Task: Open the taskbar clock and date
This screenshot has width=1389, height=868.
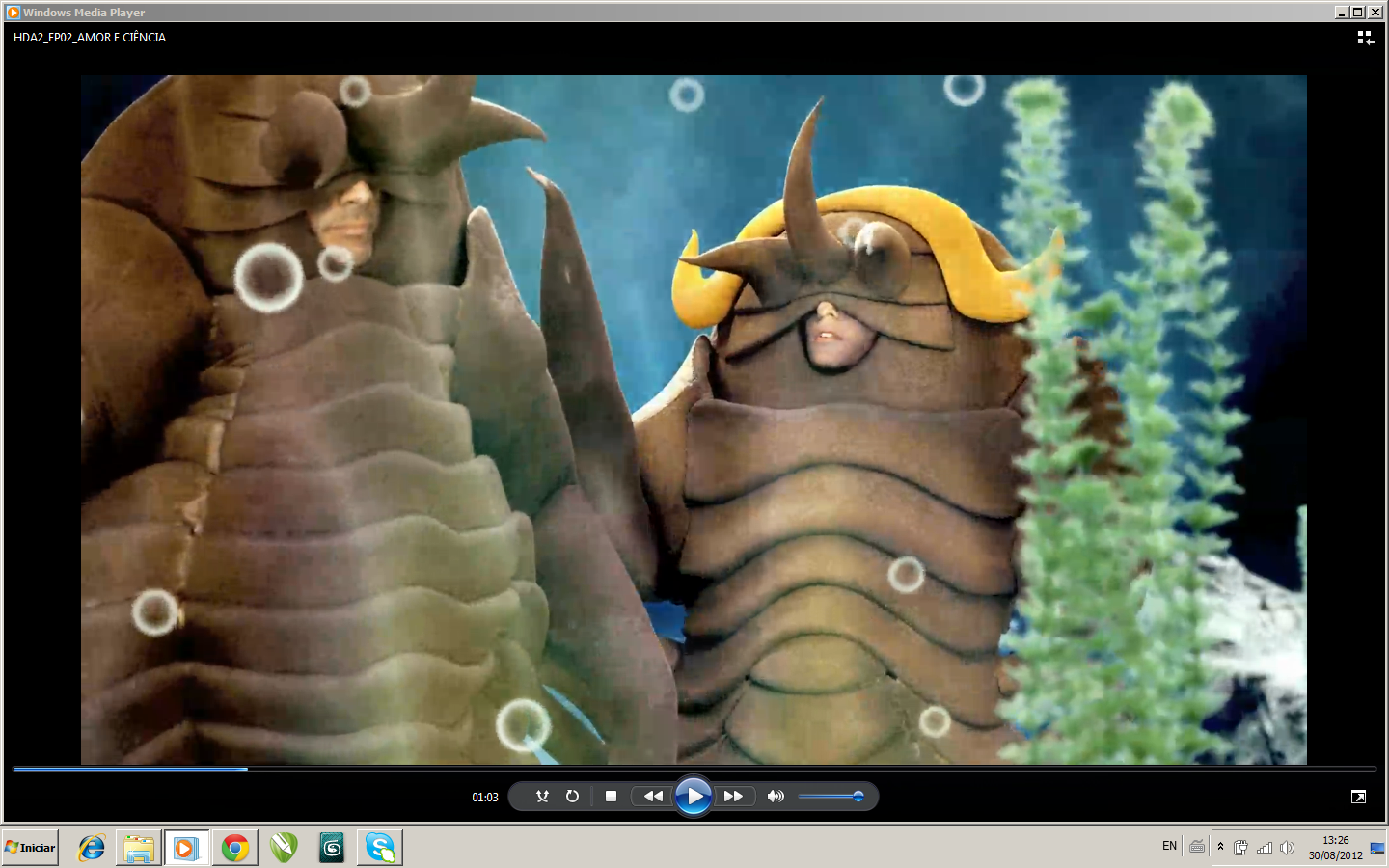Action: pos(1335,848)
